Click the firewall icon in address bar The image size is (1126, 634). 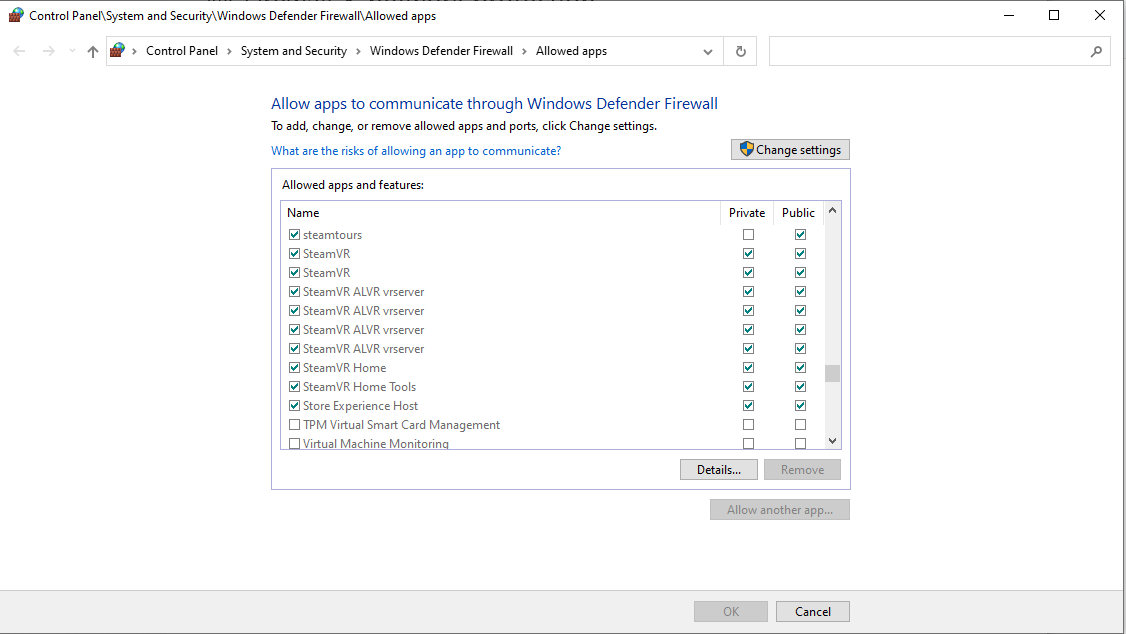coord(117,50)
